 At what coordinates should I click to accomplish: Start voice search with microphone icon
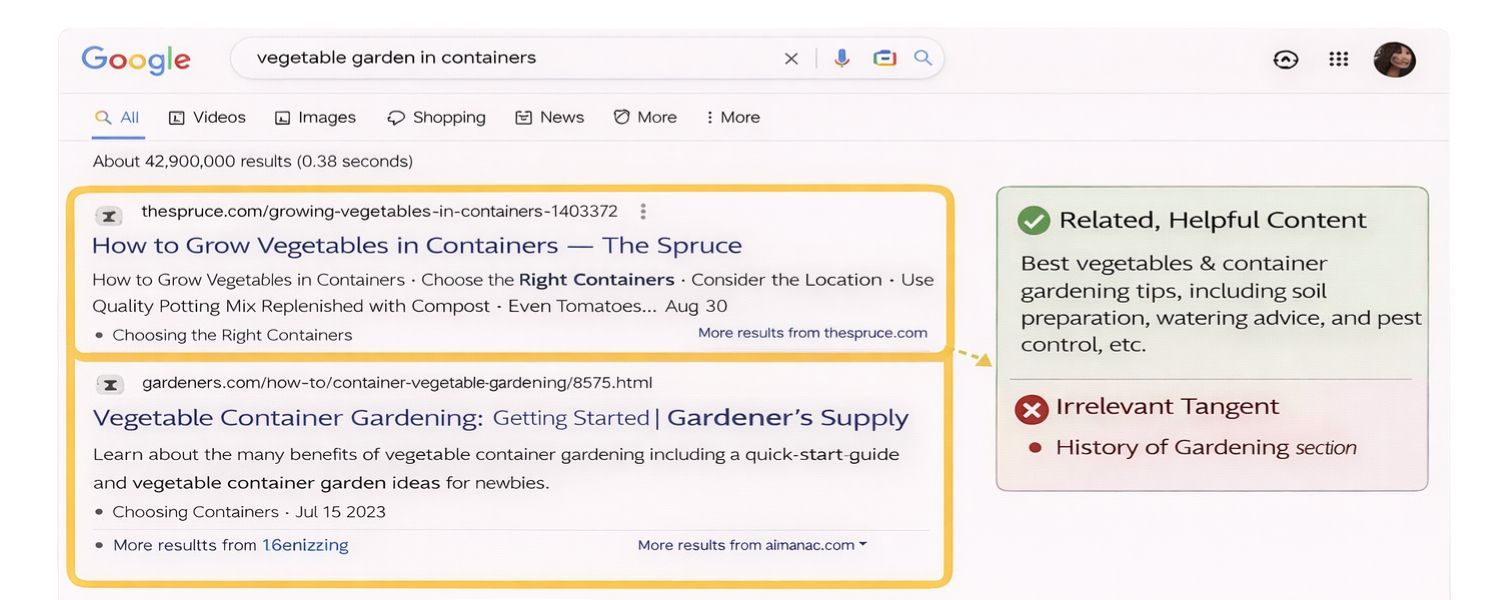coord(842,59)
